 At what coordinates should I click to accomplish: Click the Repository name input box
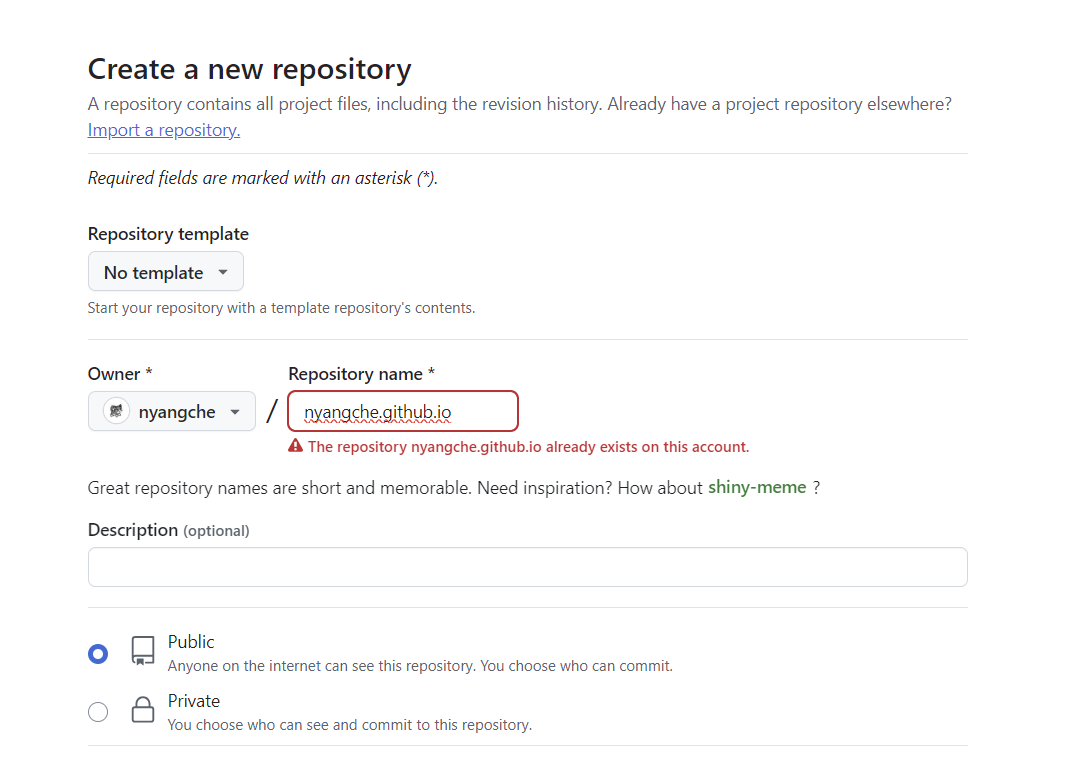[402, 411]
